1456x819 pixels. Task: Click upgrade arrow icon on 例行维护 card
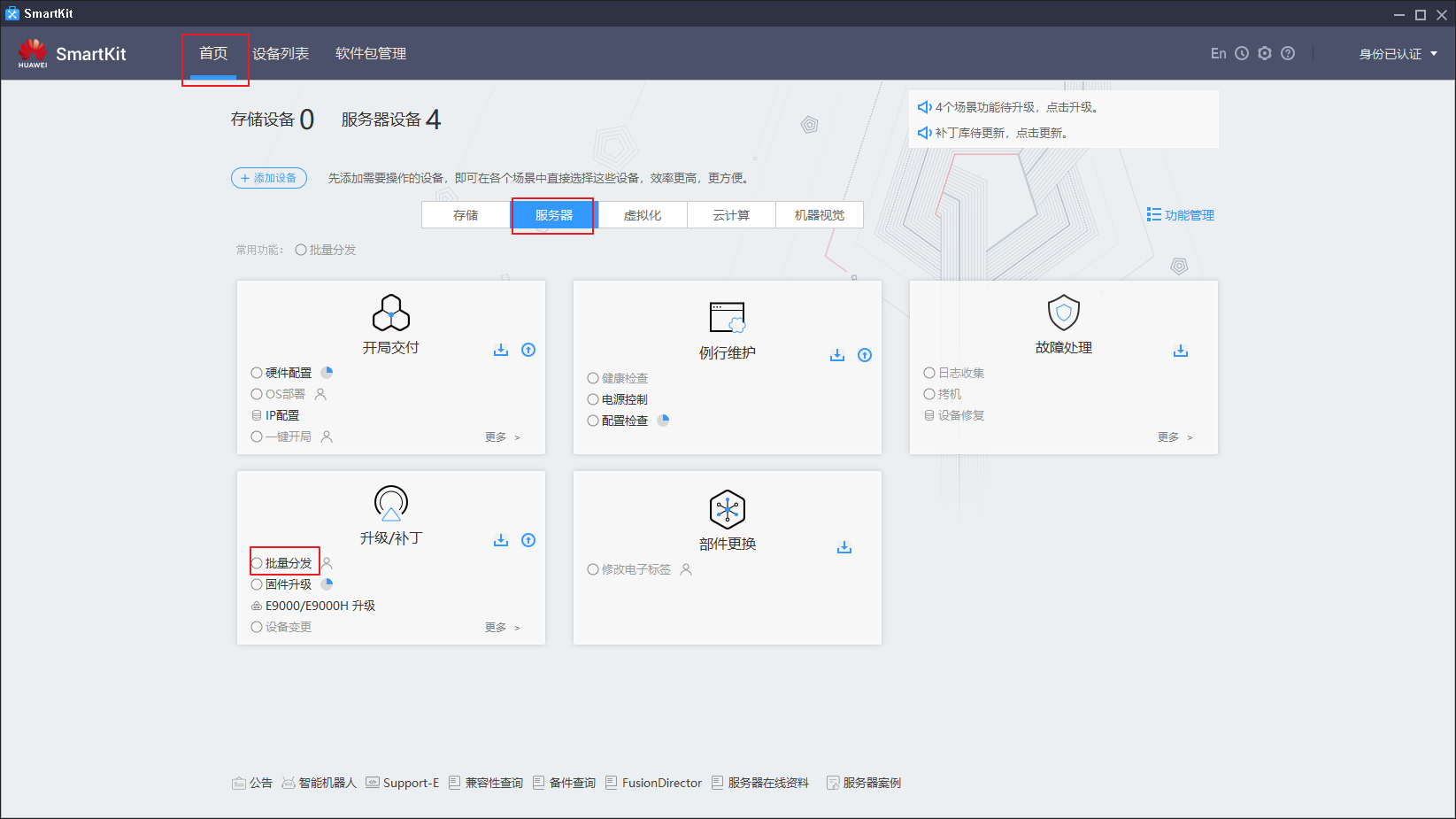coord(865,355)
